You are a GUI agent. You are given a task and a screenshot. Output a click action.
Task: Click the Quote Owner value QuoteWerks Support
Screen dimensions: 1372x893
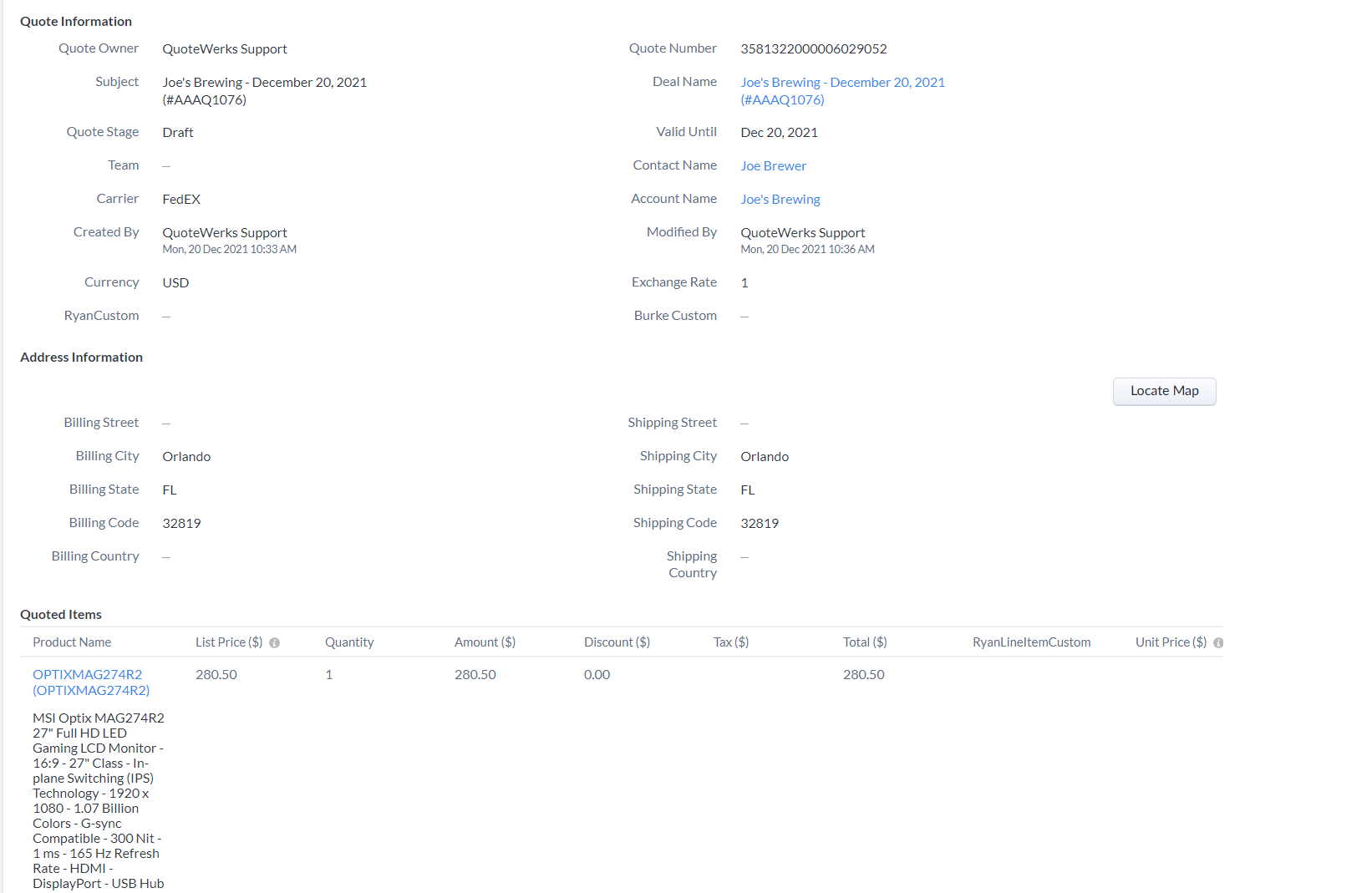point(225,49)
